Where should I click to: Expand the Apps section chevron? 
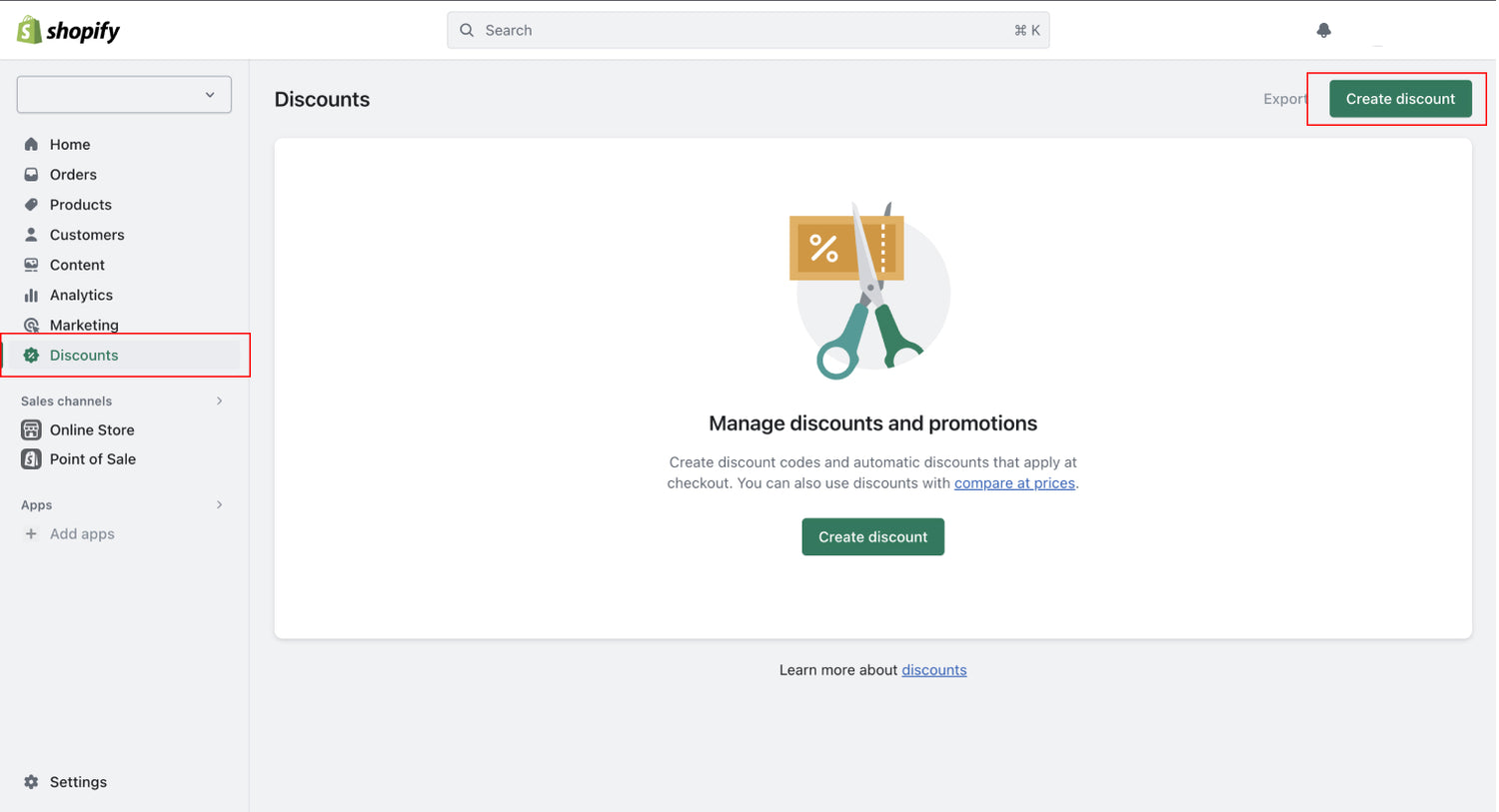(x=219, y=504)
